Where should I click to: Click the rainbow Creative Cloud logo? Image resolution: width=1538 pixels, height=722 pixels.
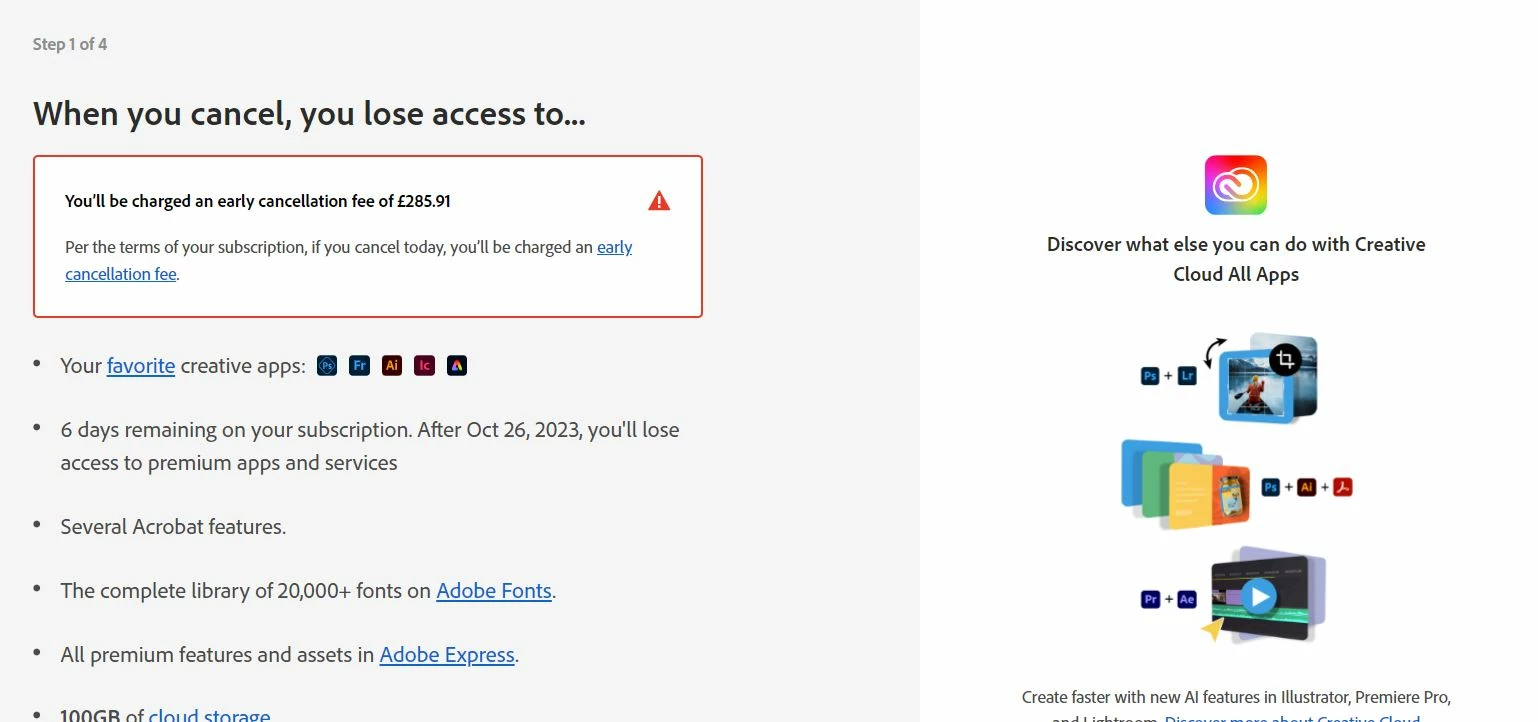1236,185
